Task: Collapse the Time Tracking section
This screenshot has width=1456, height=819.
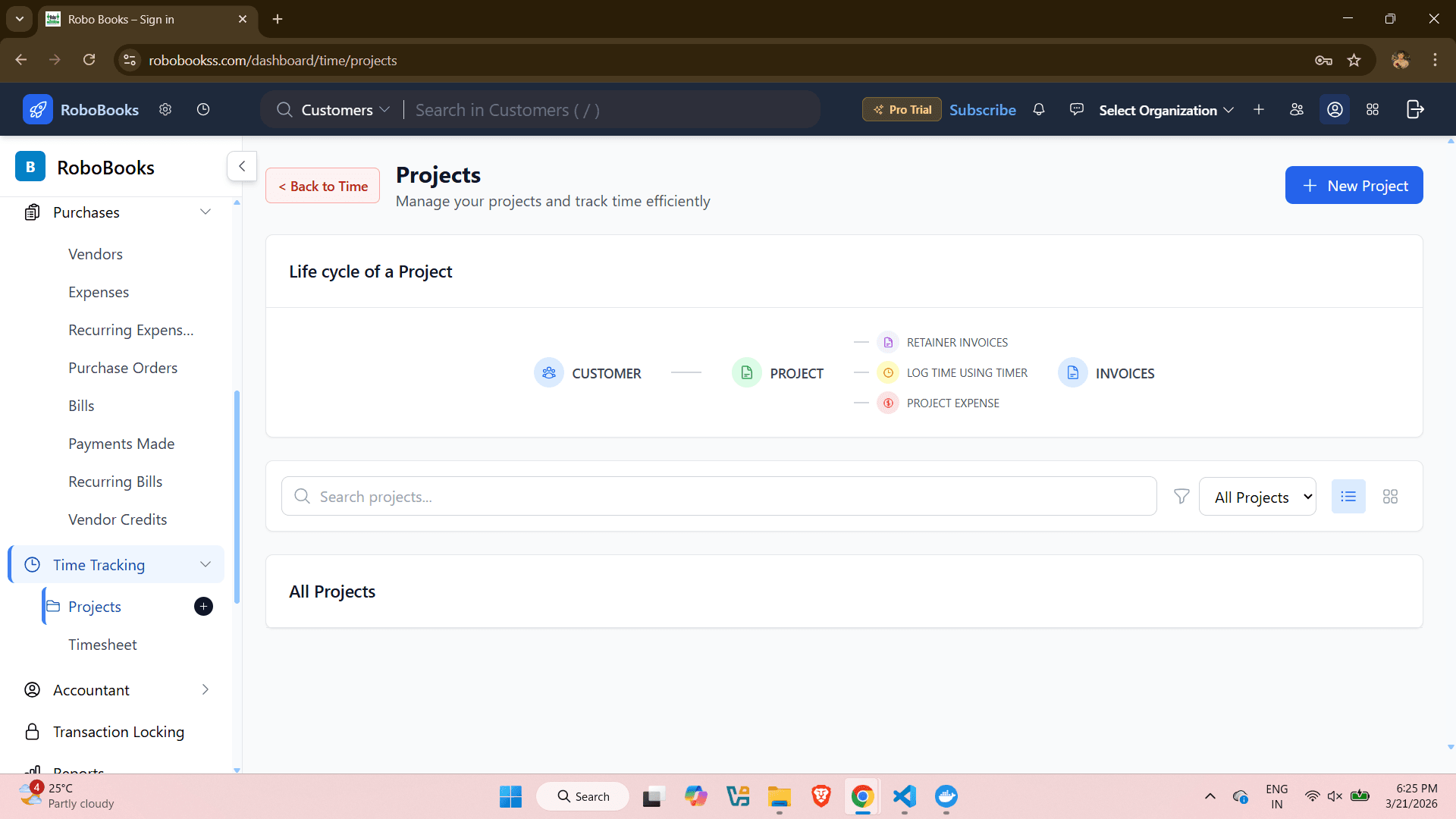Action: tap(206, 564)
